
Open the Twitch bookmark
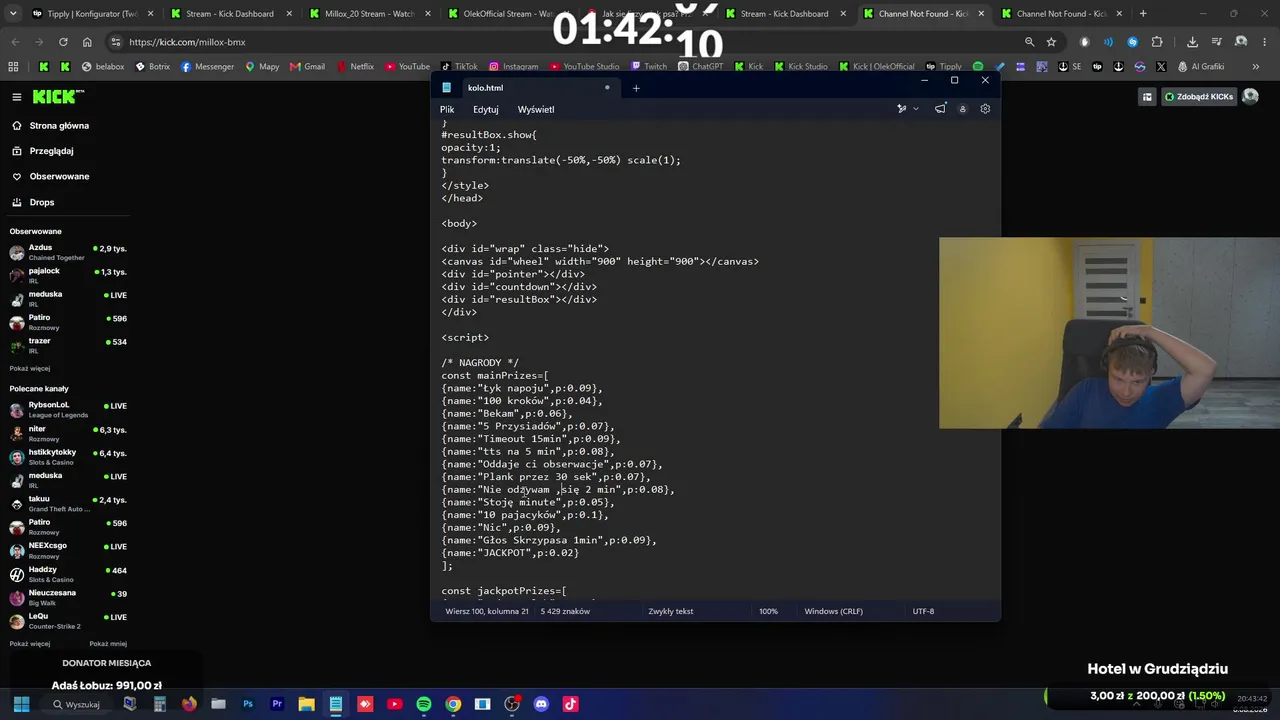[x=648, y=67]
